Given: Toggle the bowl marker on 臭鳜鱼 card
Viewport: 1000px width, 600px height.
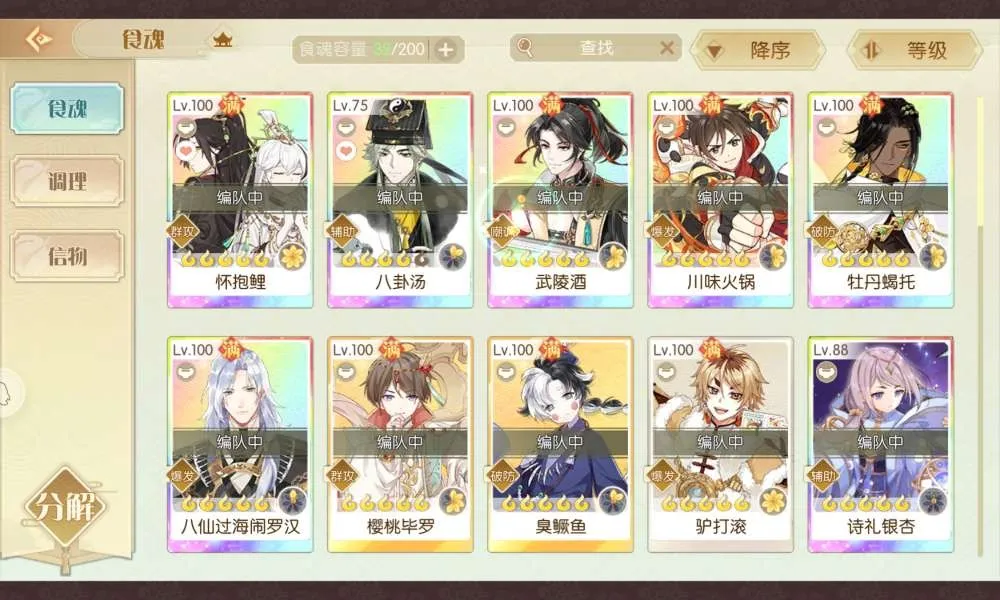Looking at the screenshot, I should click(506, 371).
